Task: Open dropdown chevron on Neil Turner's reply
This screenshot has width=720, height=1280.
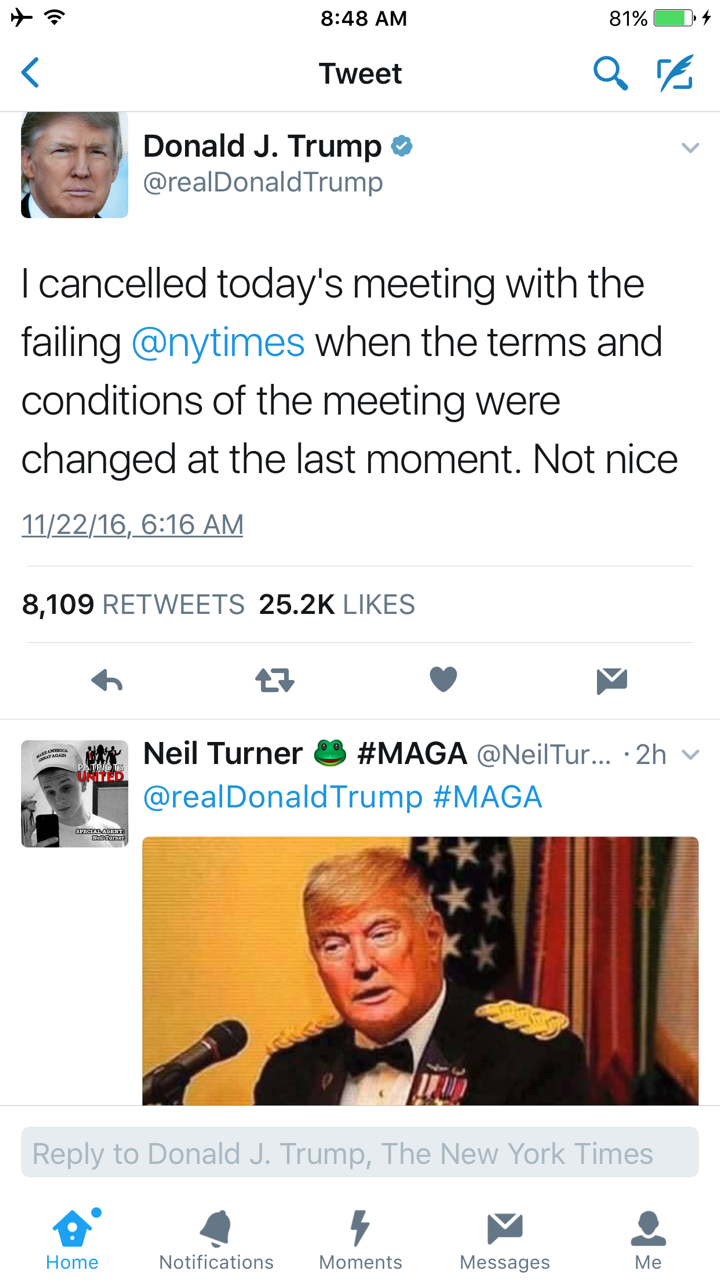Action: (x=690, y=755)
